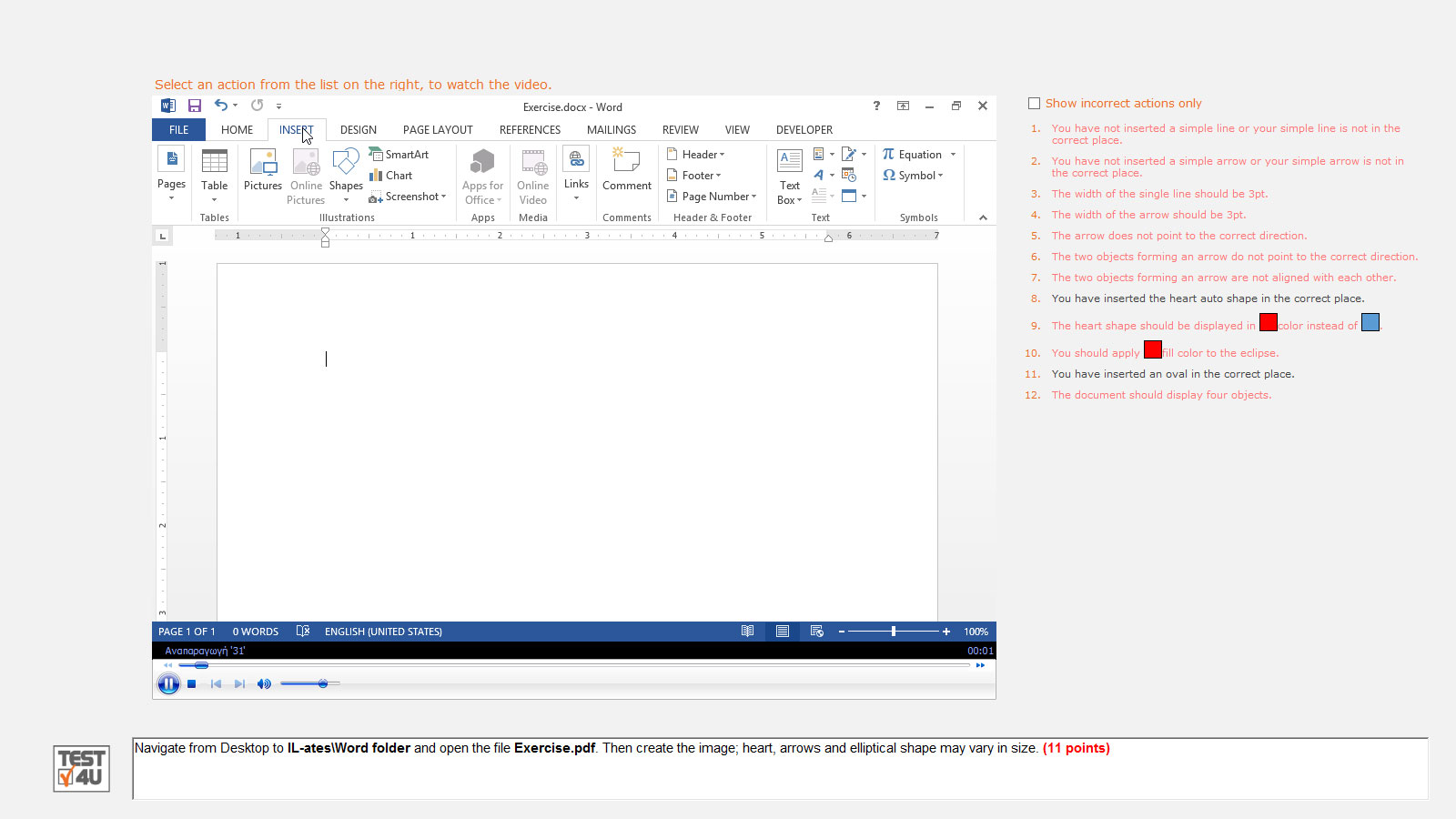
Task: Open the Shapes gallery in Illustrations
Action: pyautogui.click(x=346, y=175)
